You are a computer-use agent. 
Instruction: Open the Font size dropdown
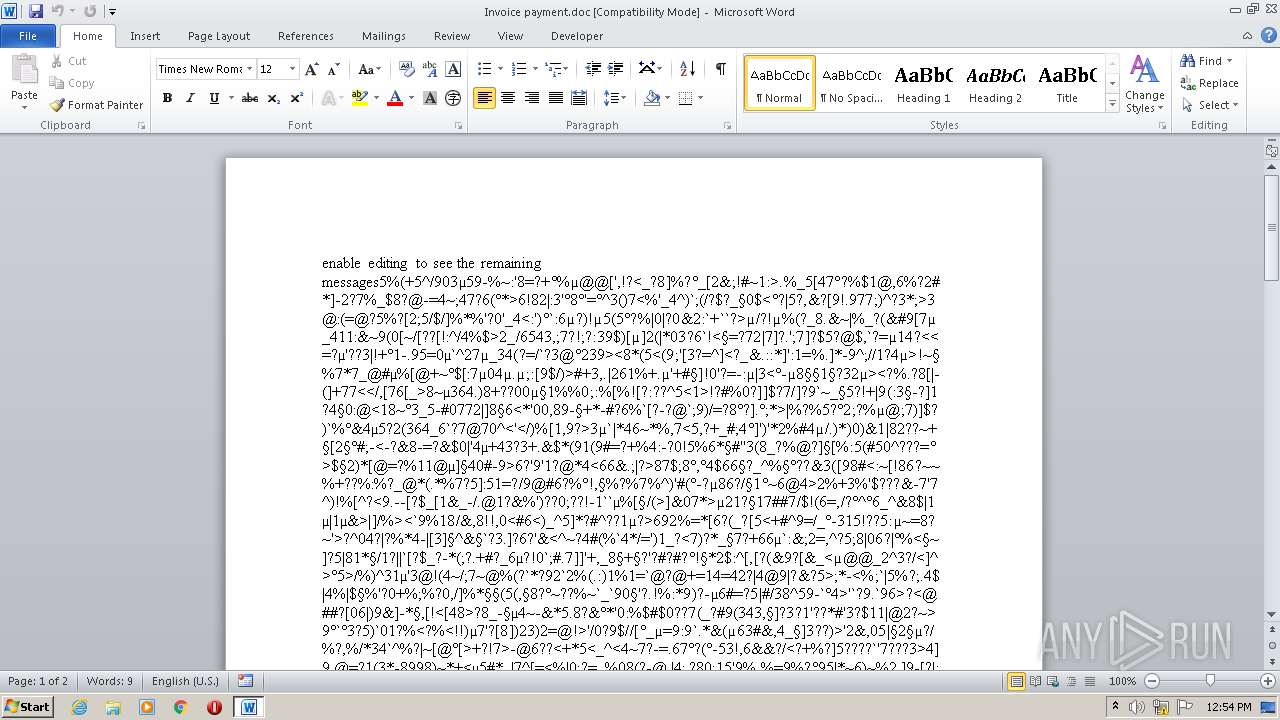pos(292,69)
